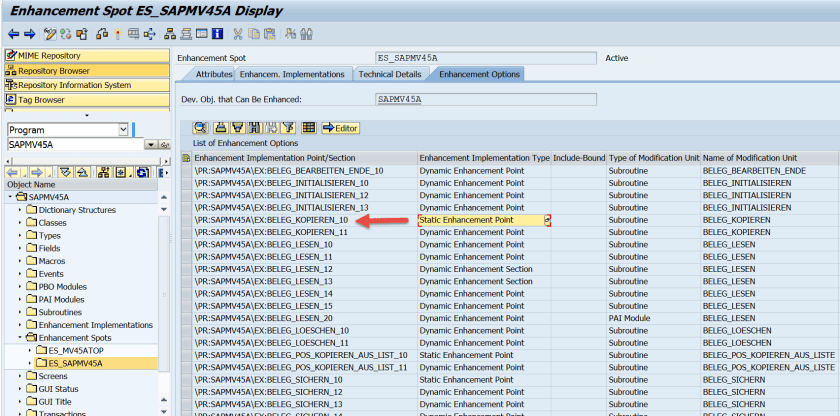
Task: Select the BELEG_KOPIEREN_10 Static Enhancement Point cell
Action: (480, 220)
